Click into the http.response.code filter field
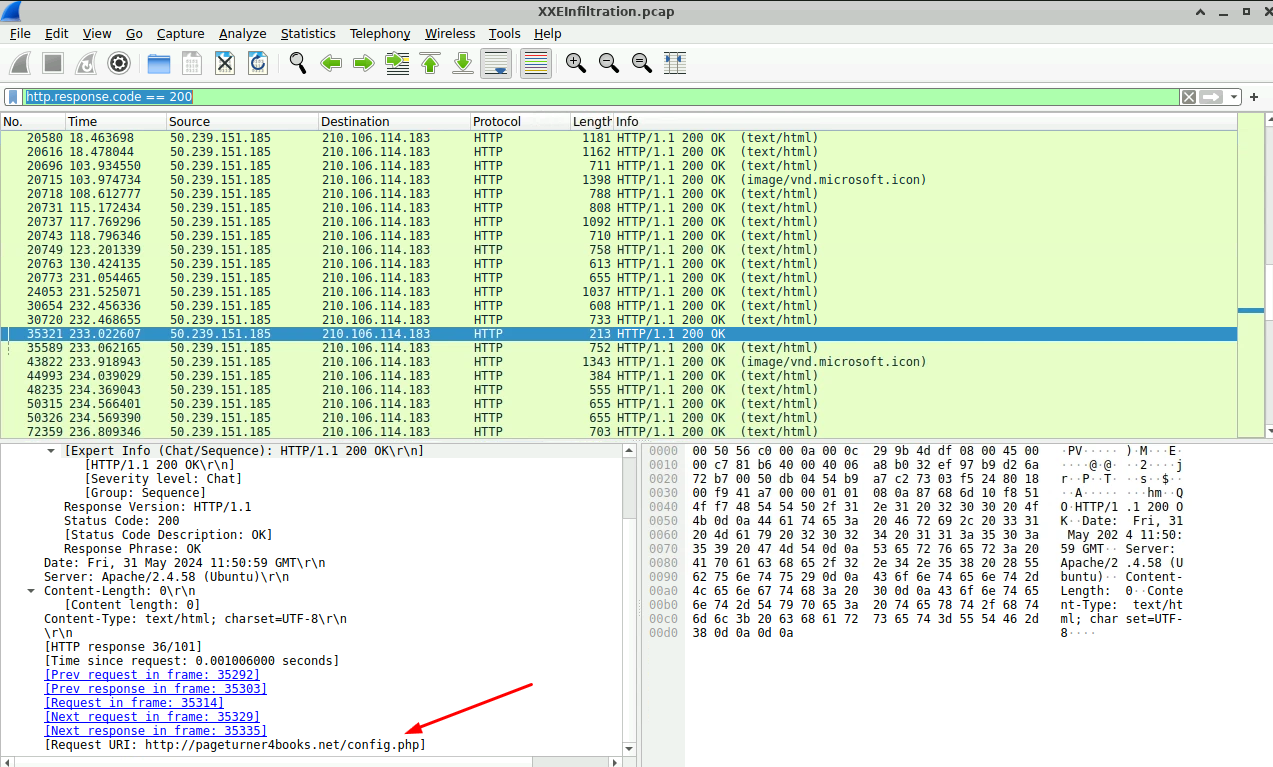1273x767 pixels. pos(600,97)
